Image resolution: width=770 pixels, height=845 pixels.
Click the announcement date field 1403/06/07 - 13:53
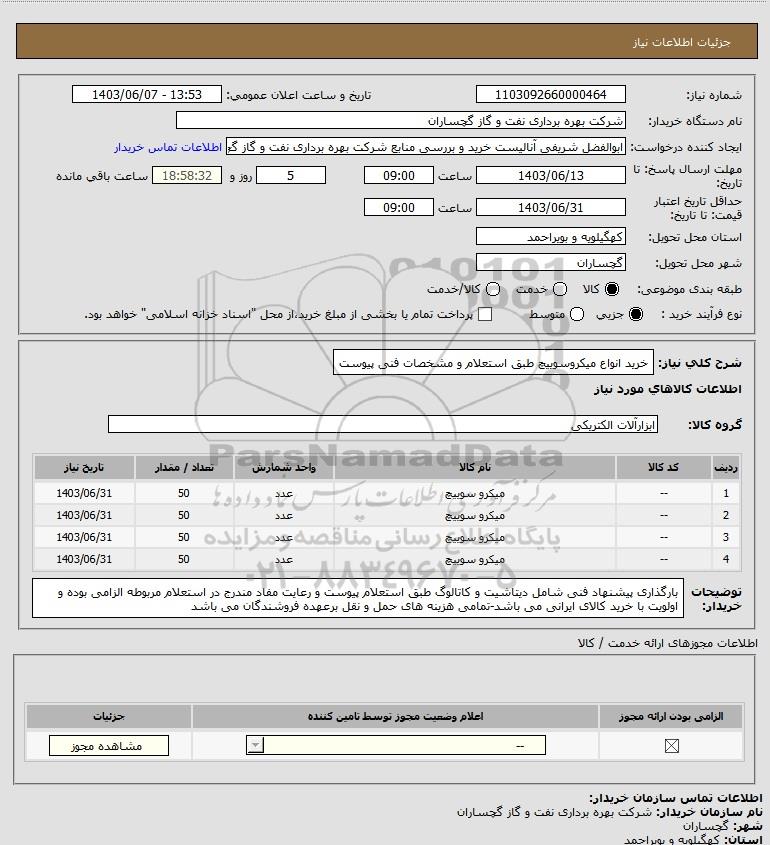[147, 94]
